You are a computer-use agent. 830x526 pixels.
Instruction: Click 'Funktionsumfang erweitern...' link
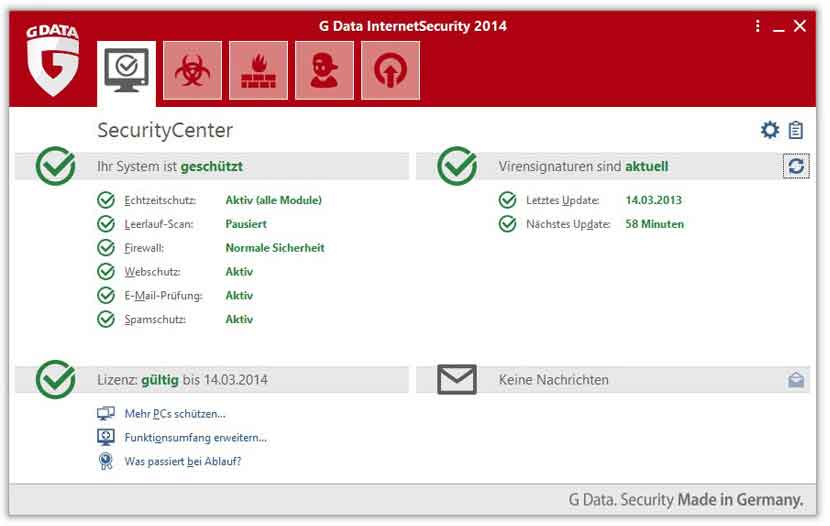click(x=195, y=438)
